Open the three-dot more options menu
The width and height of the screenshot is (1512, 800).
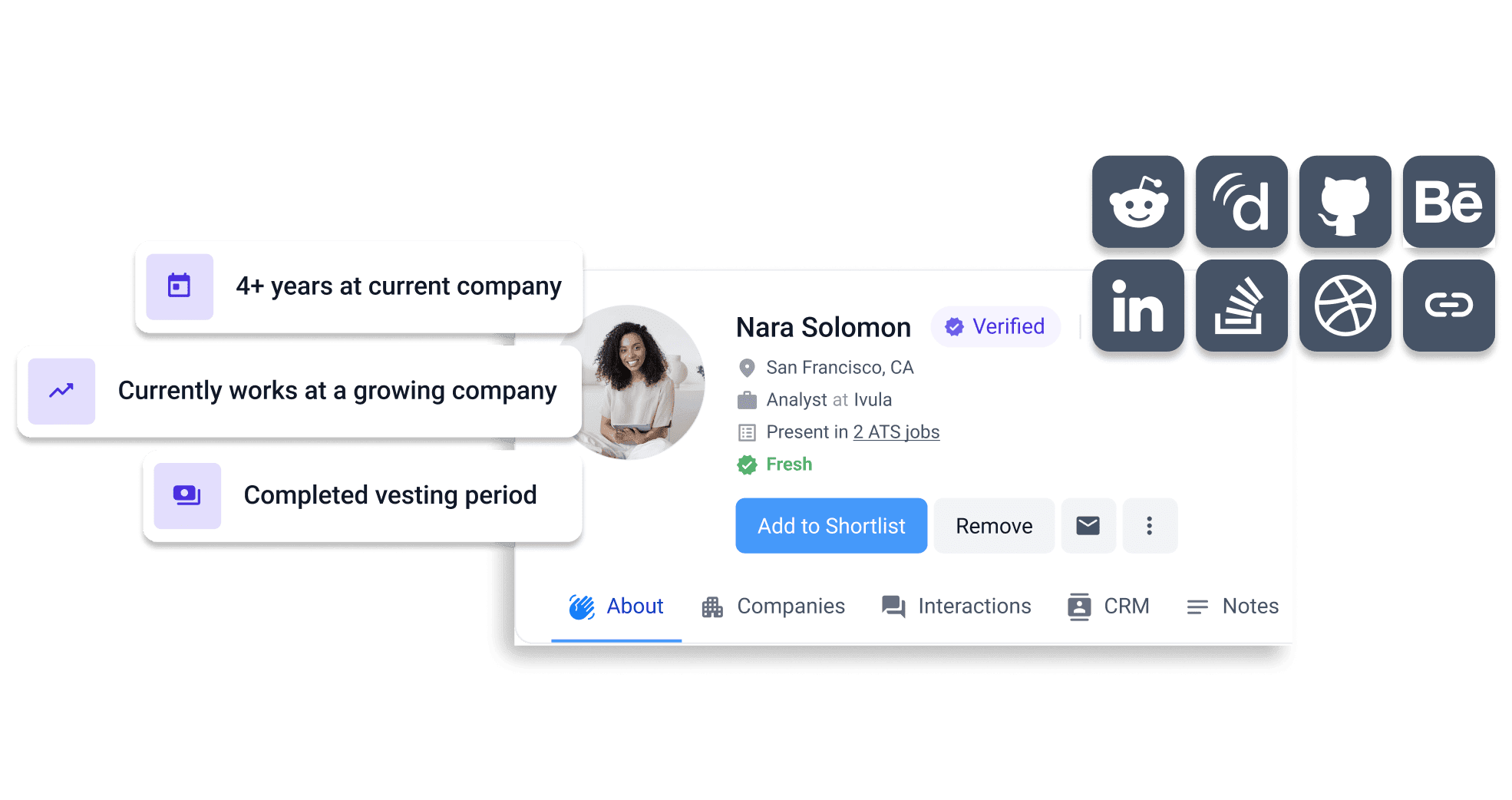pos(1150,526)
